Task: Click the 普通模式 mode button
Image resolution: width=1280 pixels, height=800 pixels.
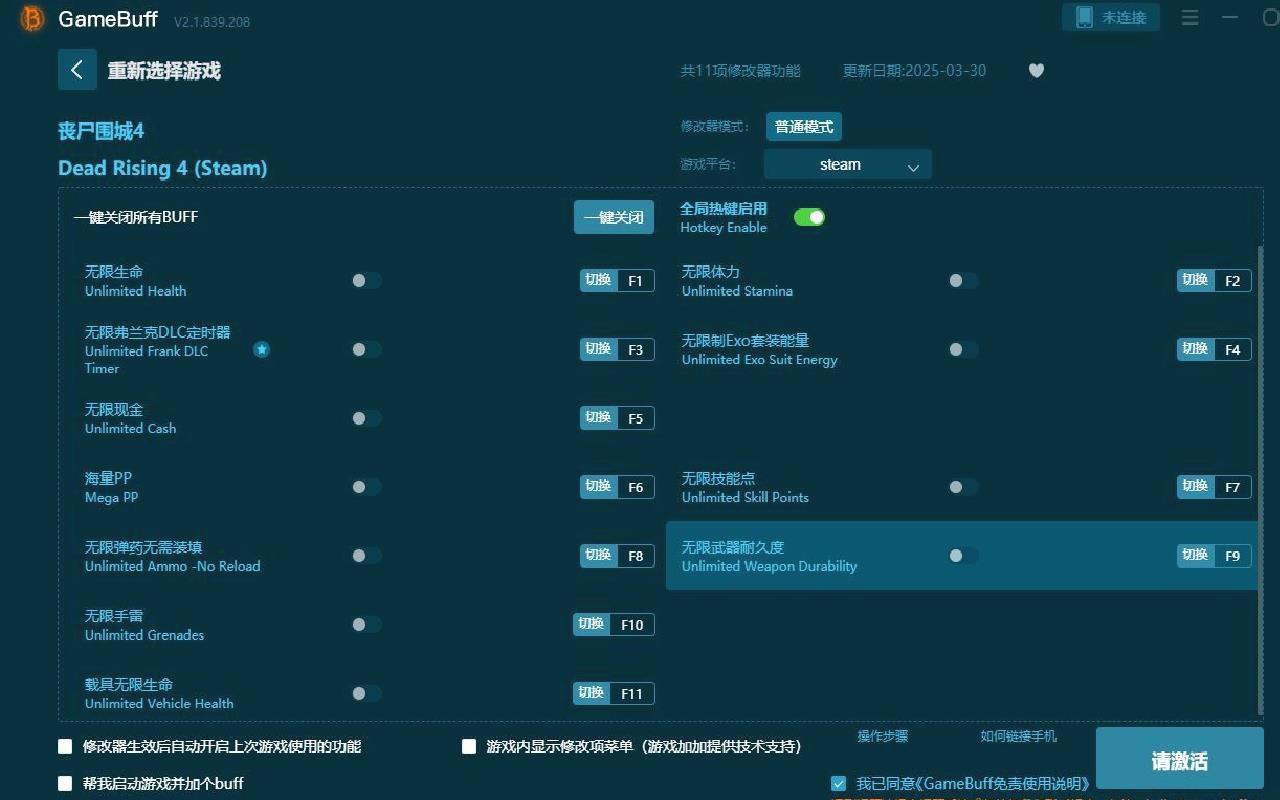Action: click(804, 127)
